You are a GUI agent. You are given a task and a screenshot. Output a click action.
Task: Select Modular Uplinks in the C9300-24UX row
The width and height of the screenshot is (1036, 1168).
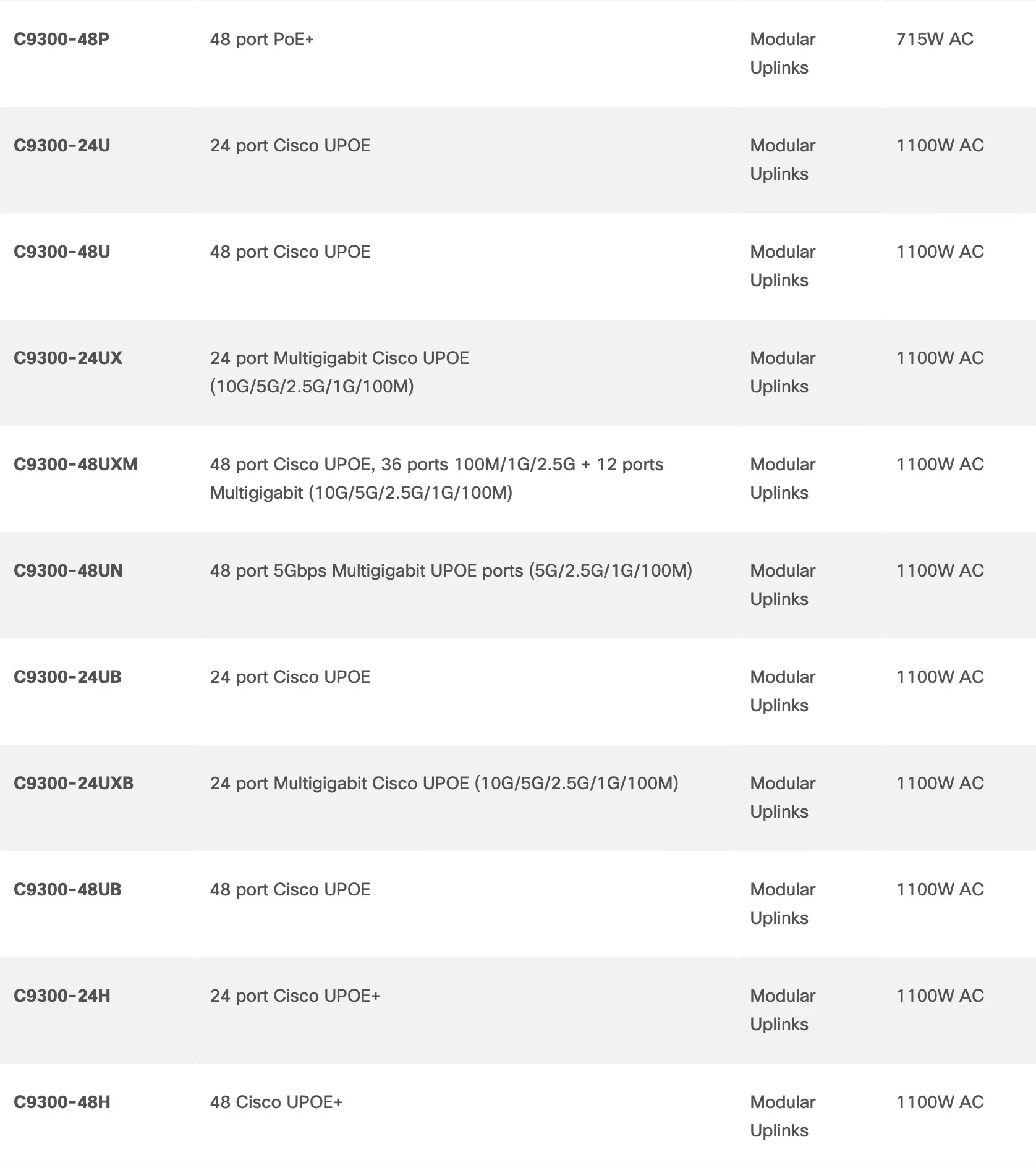click(x=782, y=372)
